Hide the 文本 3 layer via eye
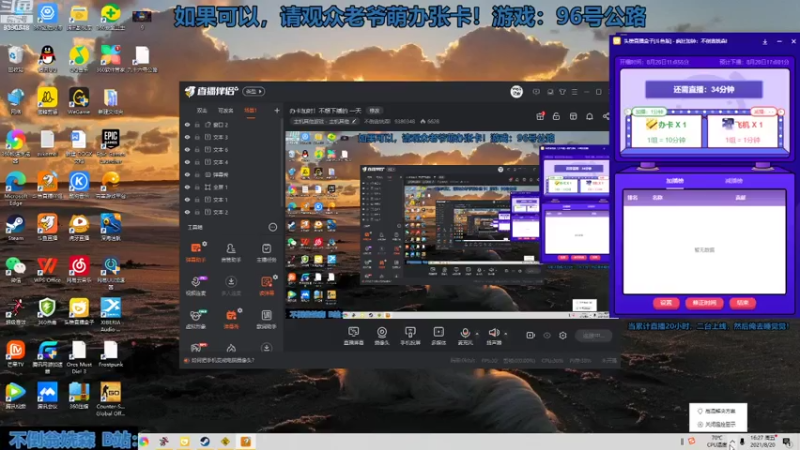This screenshot has height=450, width=800. tap(187, 137)
